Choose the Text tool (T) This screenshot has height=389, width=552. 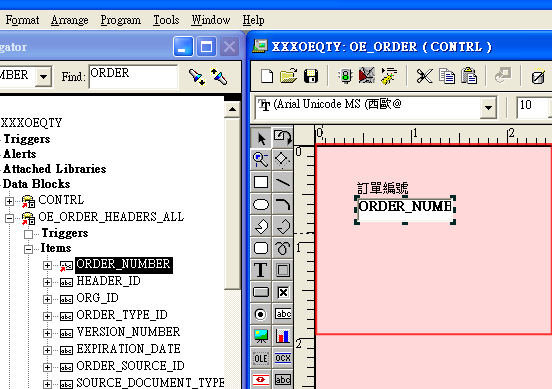[x=261, y=270]
